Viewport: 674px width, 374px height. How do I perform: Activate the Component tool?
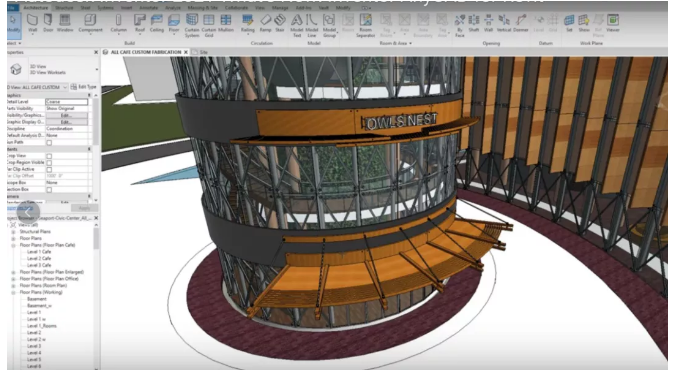90,24
